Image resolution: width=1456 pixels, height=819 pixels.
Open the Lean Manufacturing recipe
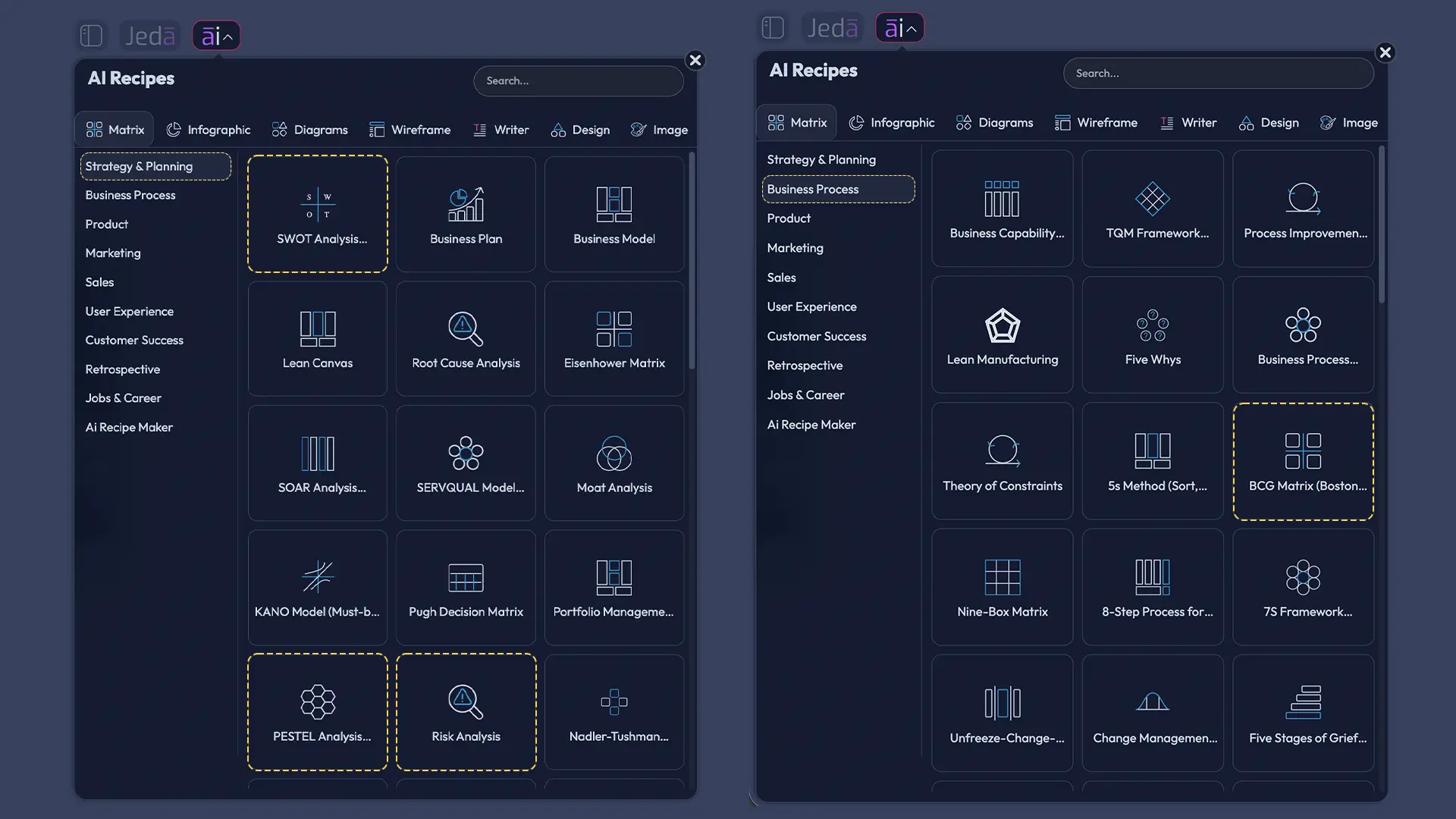point(1003,334)
